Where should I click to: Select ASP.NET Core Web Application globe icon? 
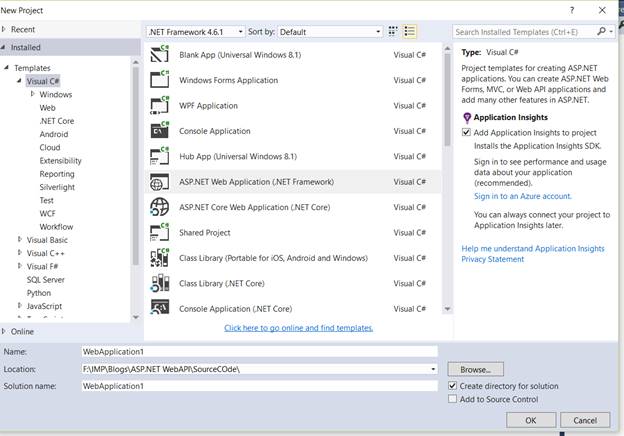[160, 207]
